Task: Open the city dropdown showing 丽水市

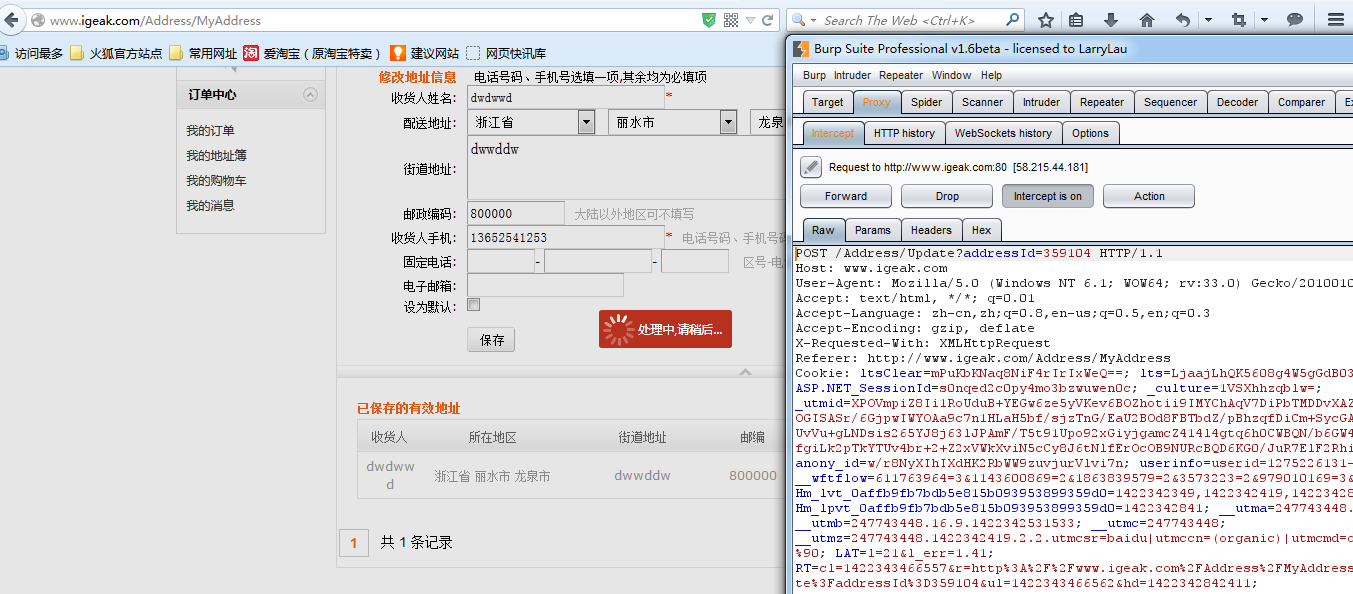Action: (672, 122)
